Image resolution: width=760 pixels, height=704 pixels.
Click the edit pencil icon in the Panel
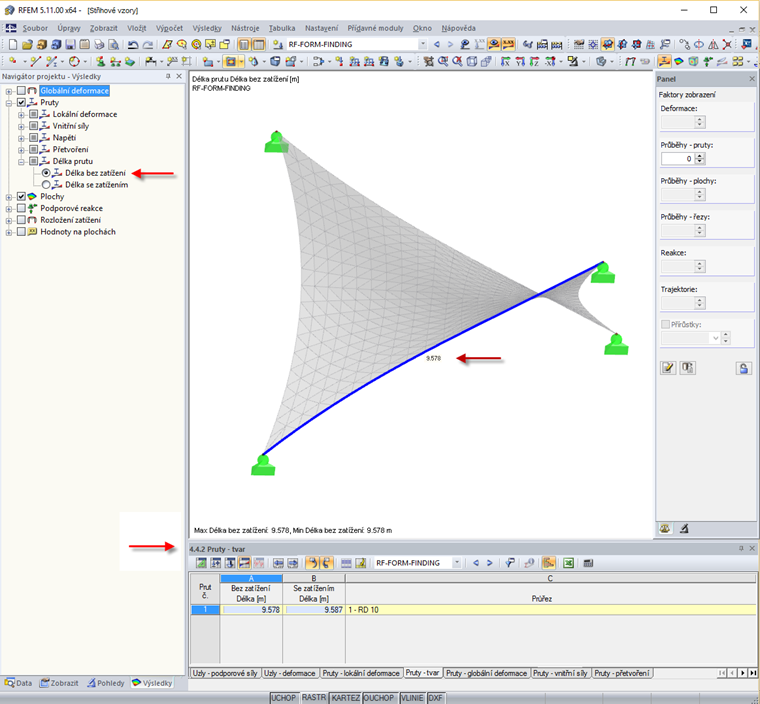(668, 368)
